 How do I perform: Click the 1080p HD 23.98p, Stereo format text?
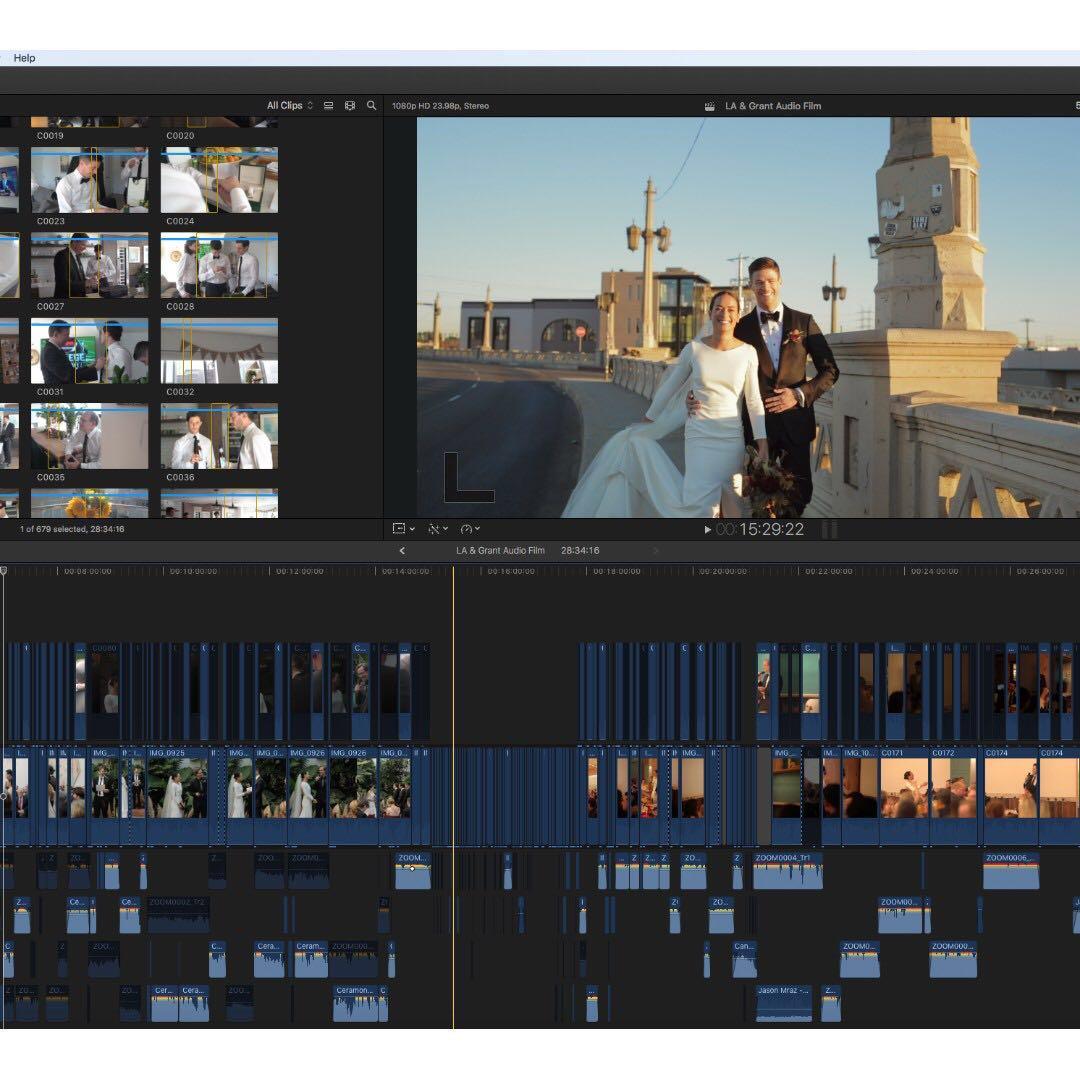[440, 106]
